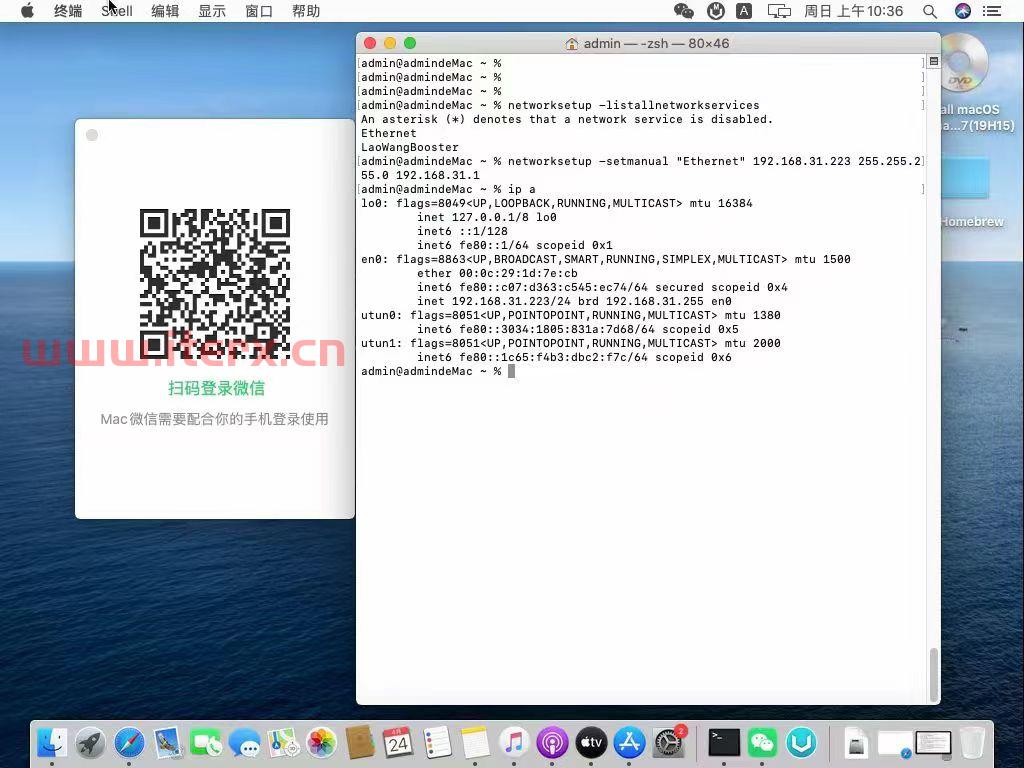Open Spotlight search magnifier
The width and height of the screenshot is (1024, 768).
click(x=930, y=11)
